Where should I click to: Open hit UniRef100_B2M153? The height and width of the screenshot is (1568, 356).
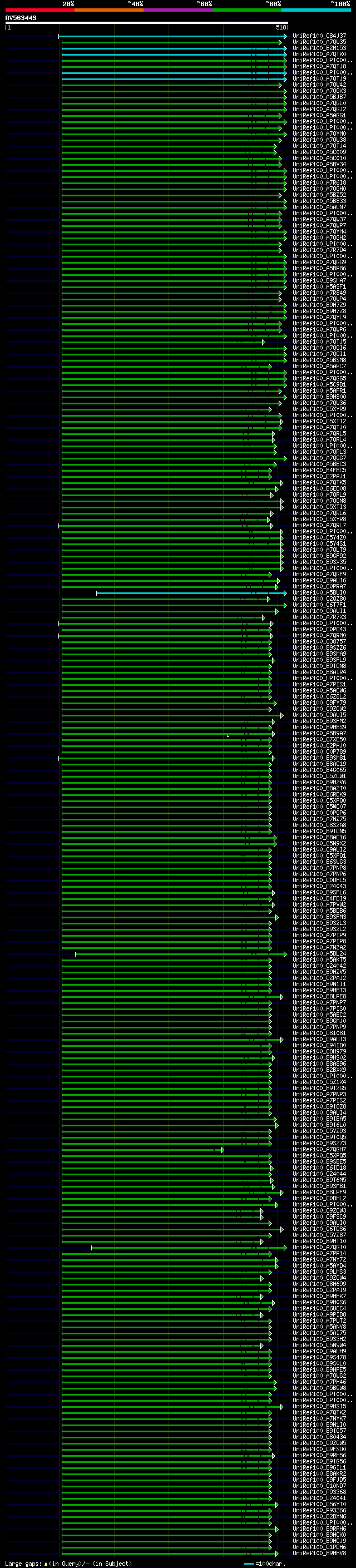[319, 48]
